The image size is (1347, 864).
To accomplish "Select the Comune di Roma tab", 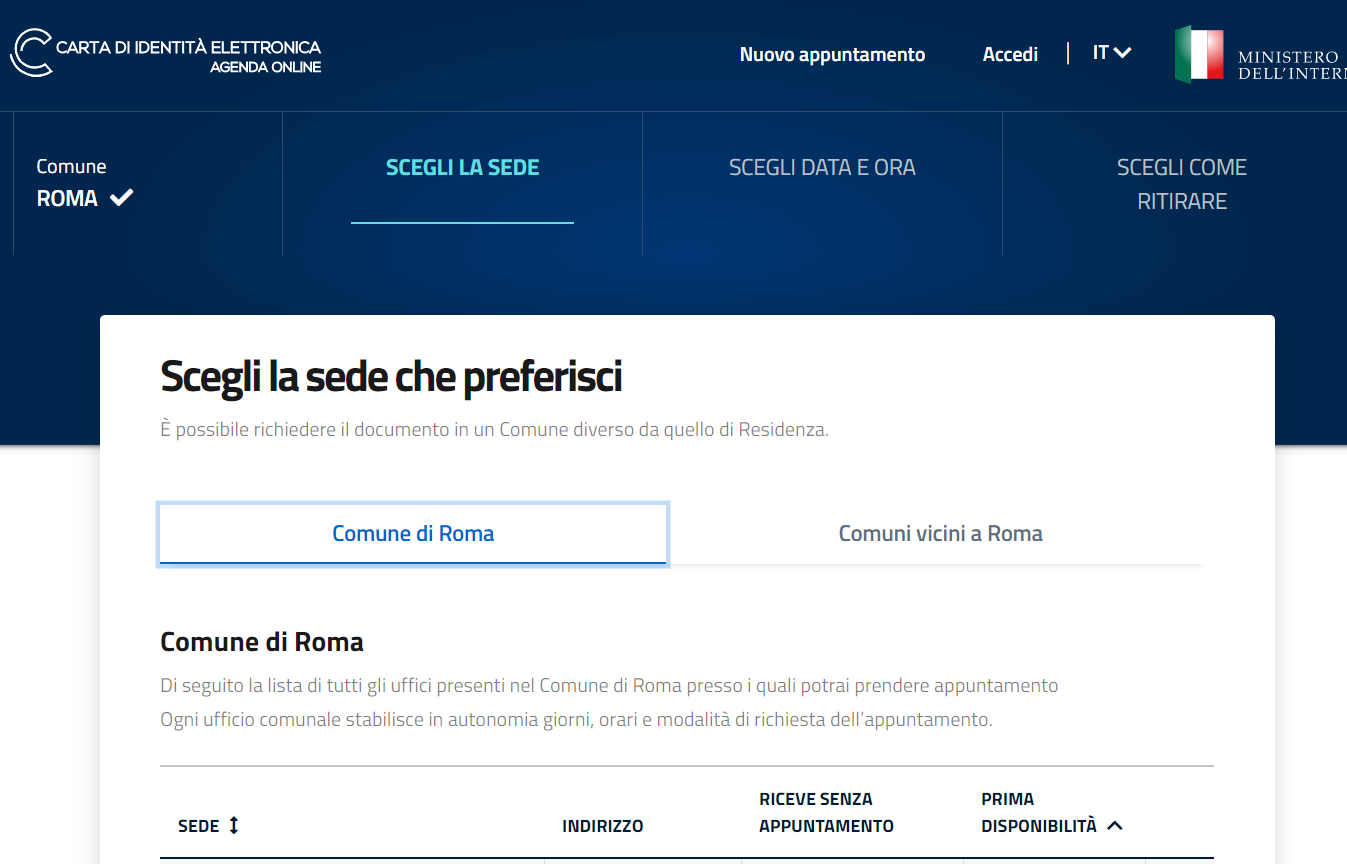I will click(x=413, y=534).
